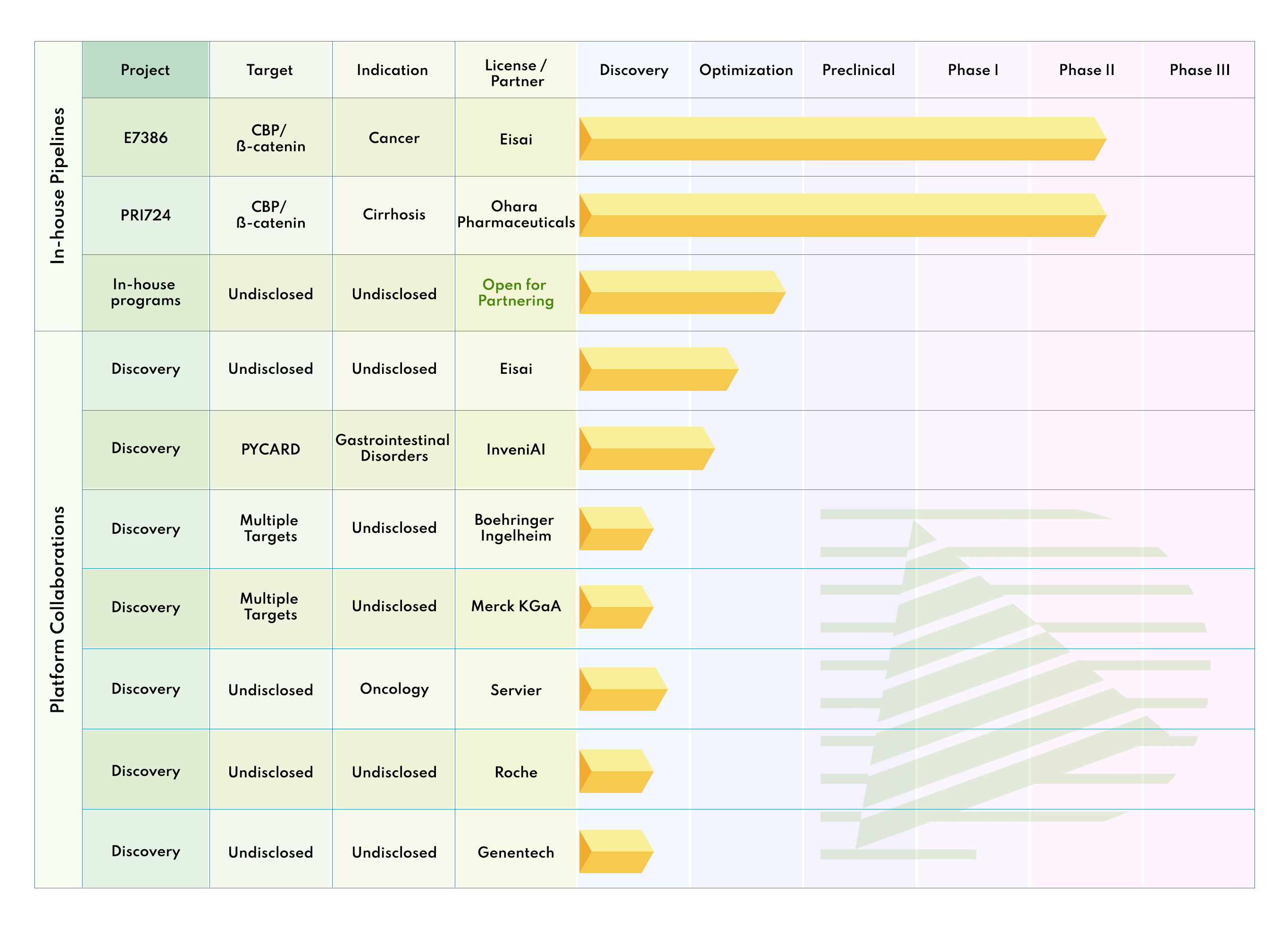The width and height of the screenshot is (1288, 927).
Task: Click the Boehringer Ingelheim partner cell
Action: coord(516,528)
